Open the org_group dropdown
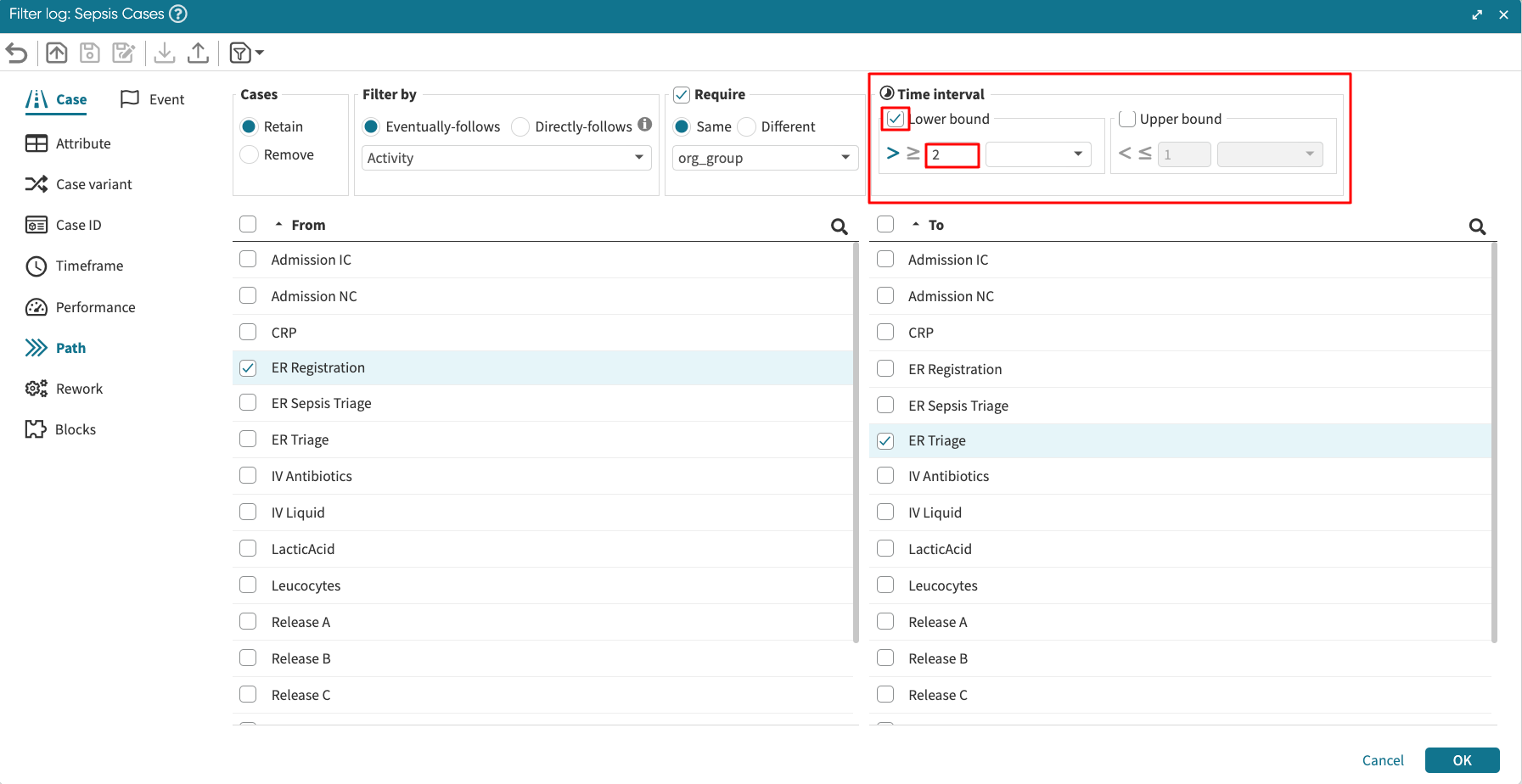 click(764, 158)
